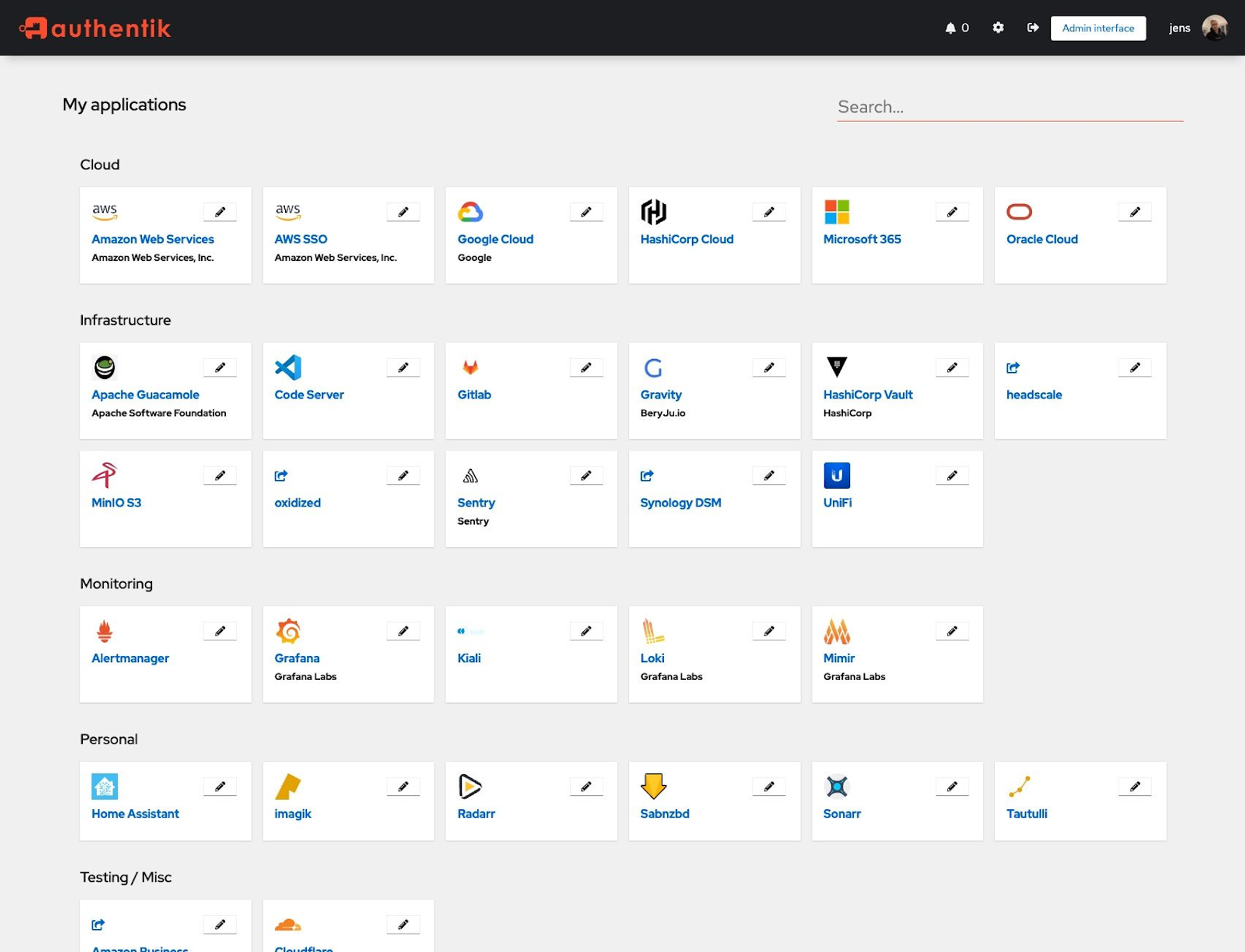Expand the Testing / Misc section

pyautogui.click(x=126, y=876)
